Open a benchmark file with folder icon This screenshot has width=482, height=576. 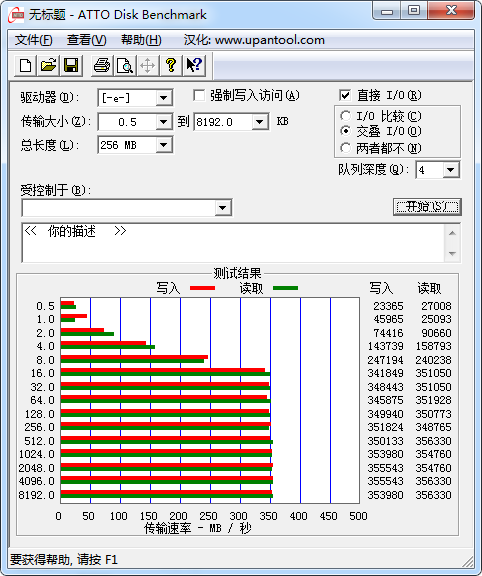click(x=48, y=66)
